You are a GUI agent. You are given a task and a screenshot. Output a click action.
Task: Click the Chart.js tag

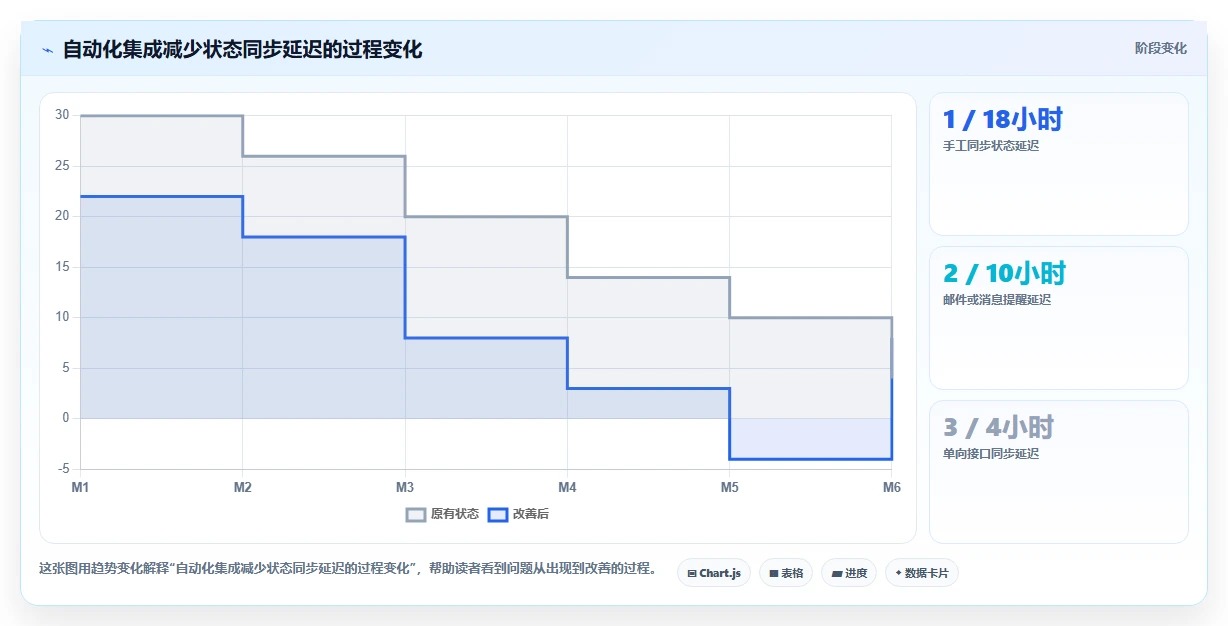[x=714, y=573]
